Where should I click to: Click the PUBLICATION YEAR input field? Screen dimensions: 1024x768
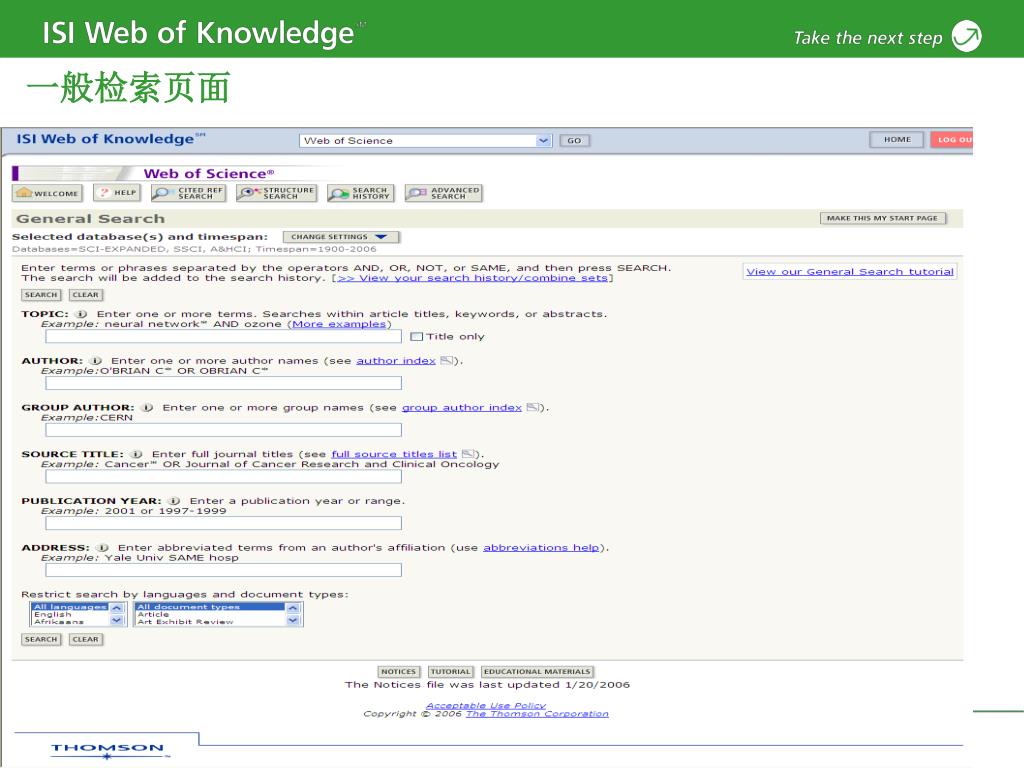point(223,523)
